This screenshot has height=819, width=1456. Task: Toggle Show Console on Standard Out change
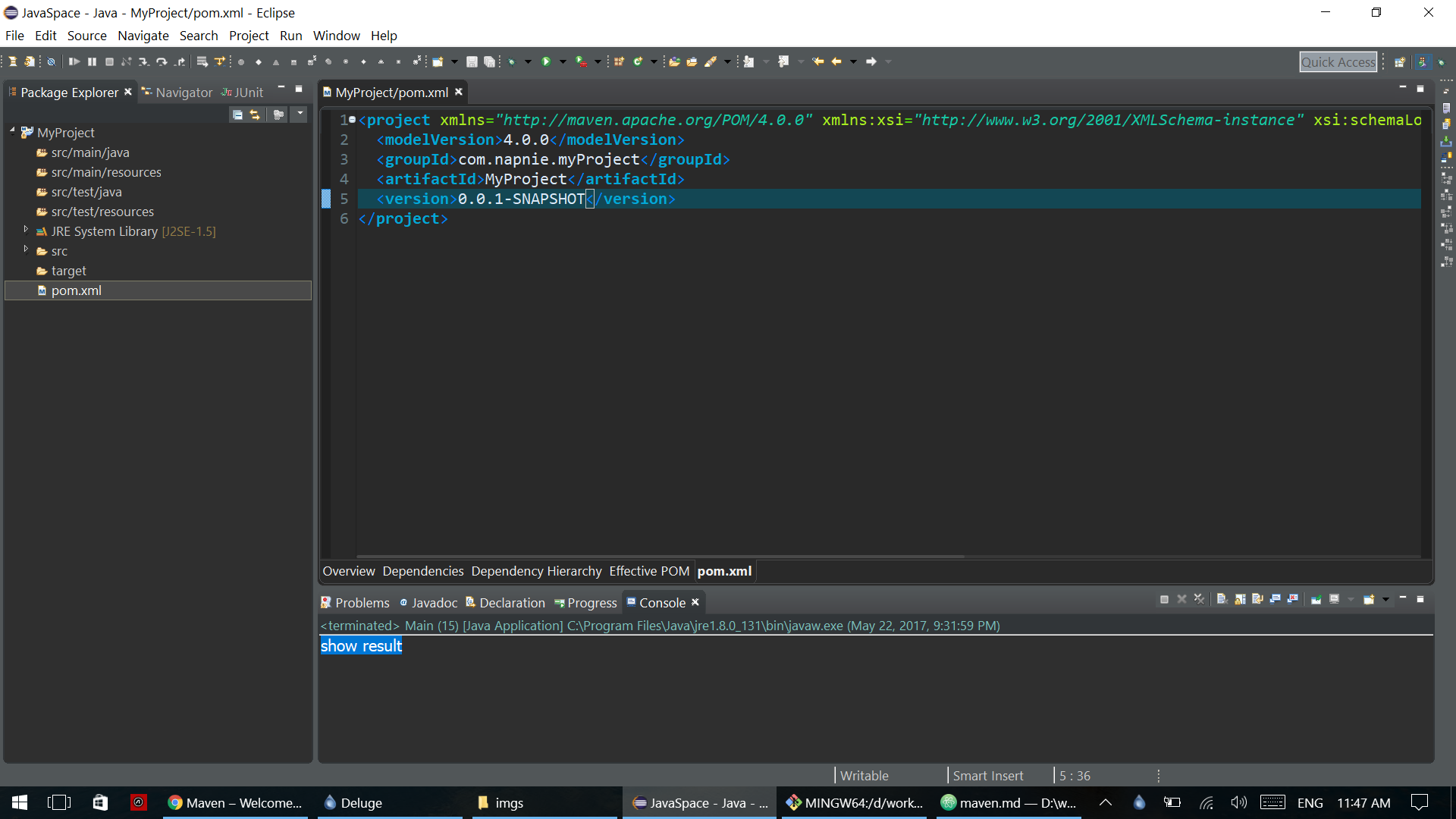(x=1275, y=599)
